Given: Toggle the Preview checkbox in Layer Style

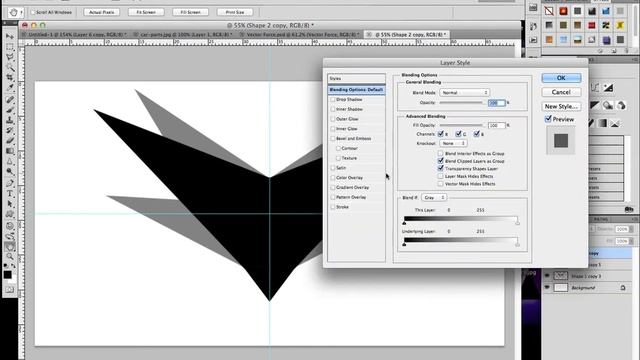Looking at the screenshot, I should coord(548,119).
